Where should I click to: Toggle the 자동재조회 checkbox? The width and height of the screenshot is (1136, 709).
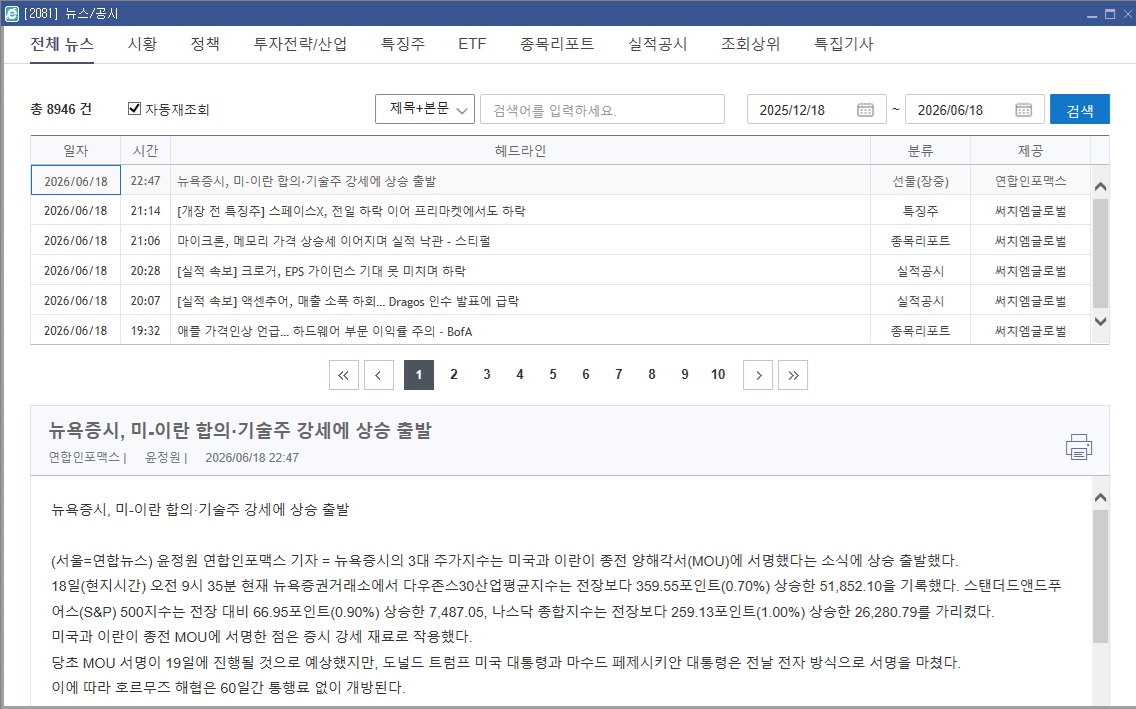(134, 109)
